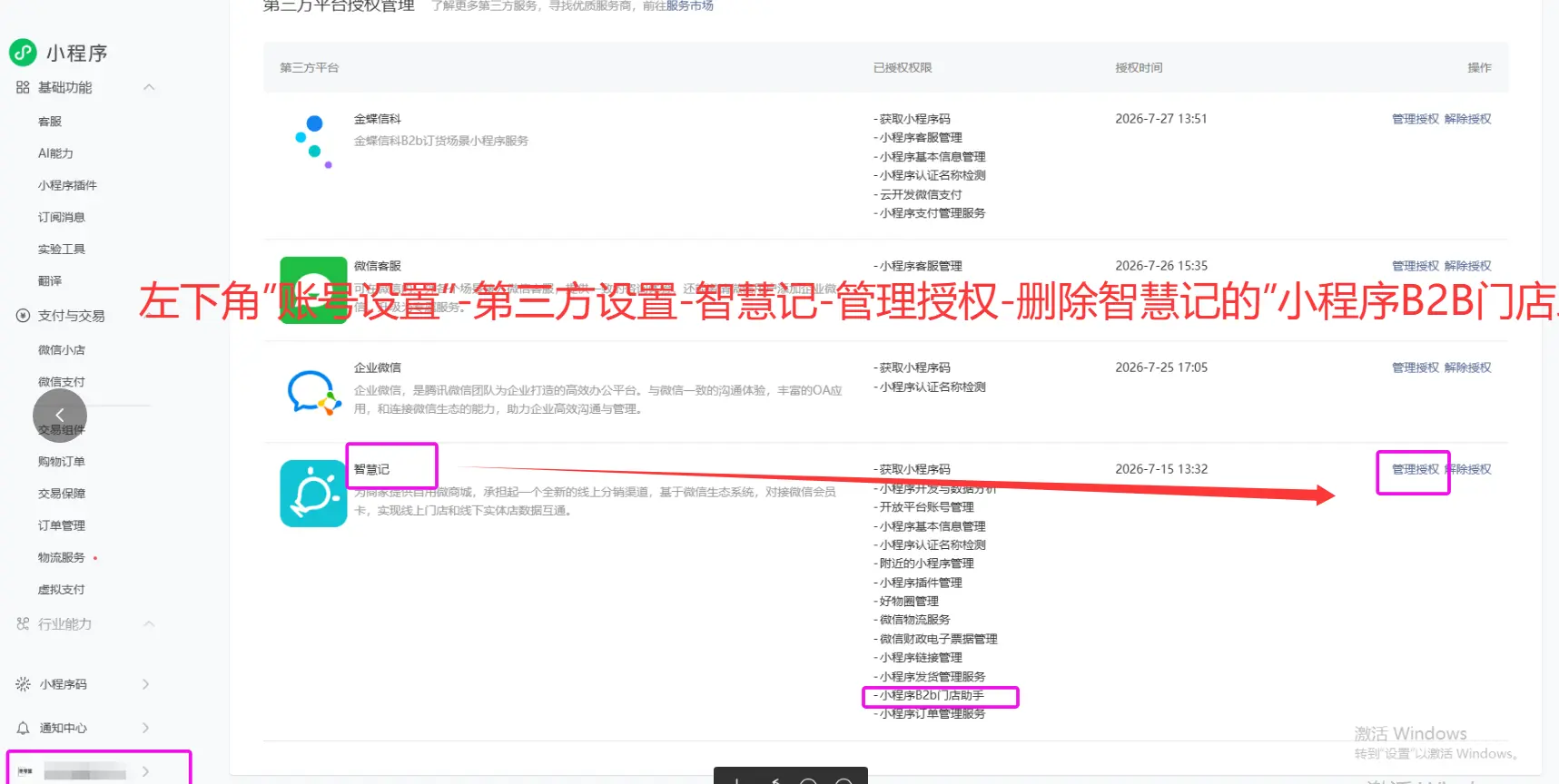This screenshot has height=784, width=1559.
Task: Click the 第三方平台 column header
Action: coord(310,68)
